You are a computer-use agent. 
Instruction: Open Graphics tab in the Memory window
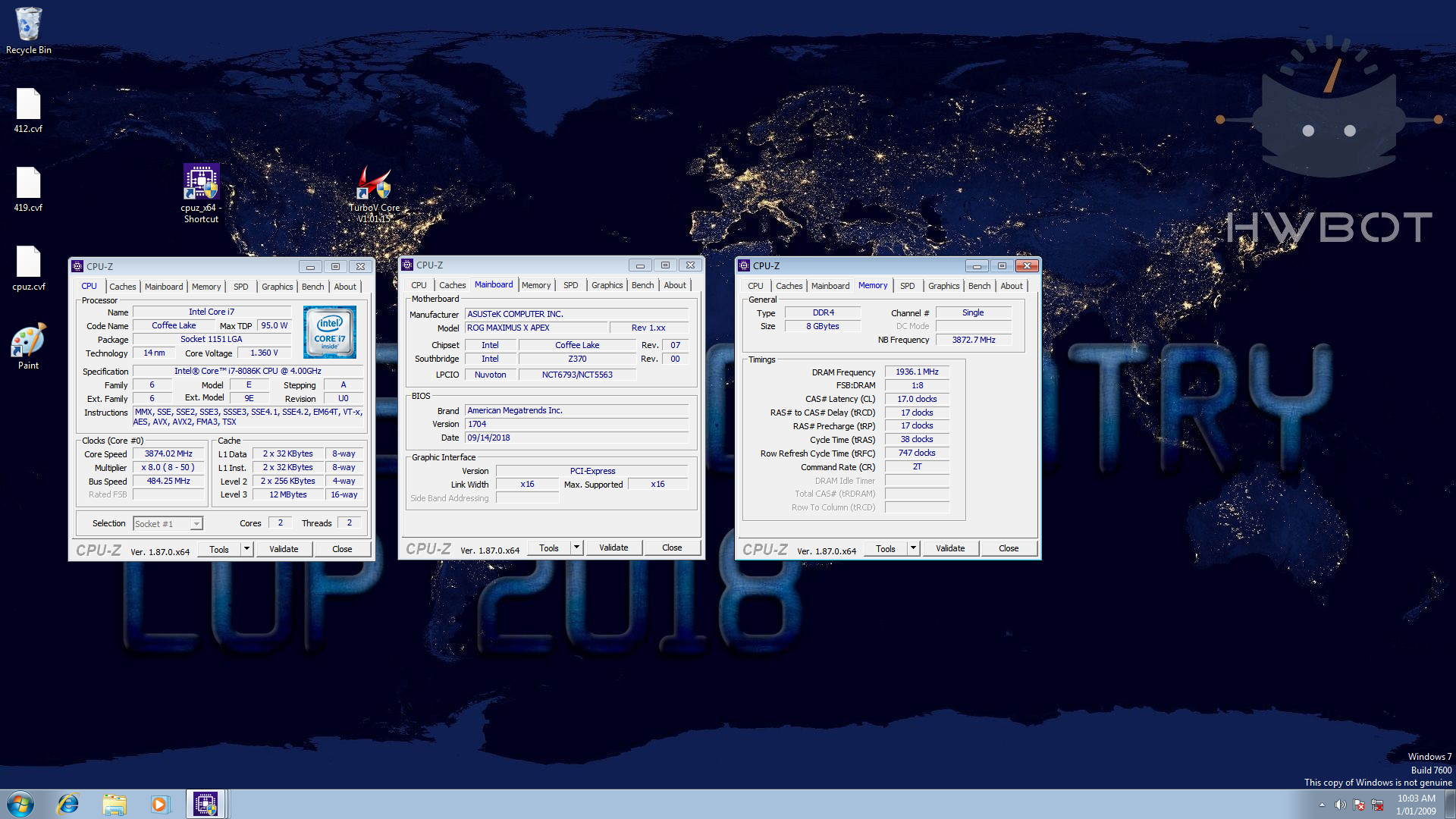click(943, 286)
